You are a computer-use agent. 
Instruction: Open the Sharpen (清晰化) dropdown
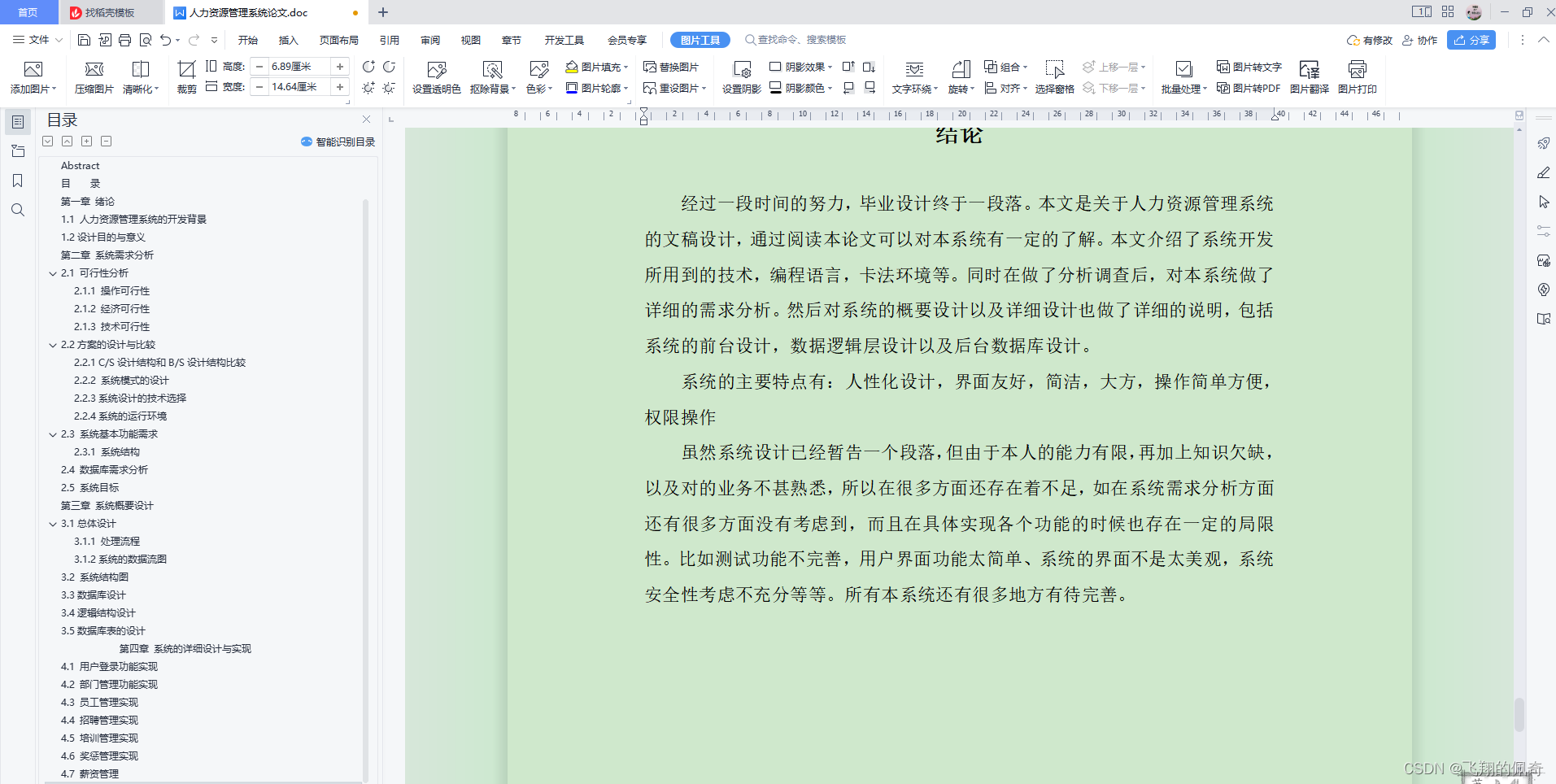[141, 89]
